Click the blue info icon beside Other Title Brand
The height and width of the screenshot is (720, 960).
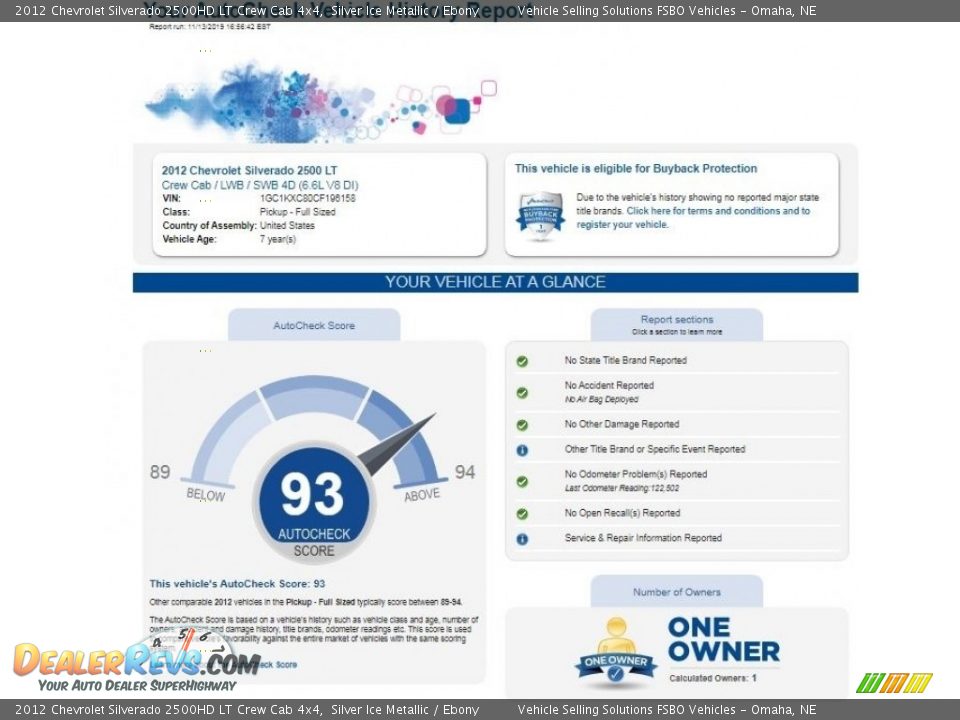point(522,450)
